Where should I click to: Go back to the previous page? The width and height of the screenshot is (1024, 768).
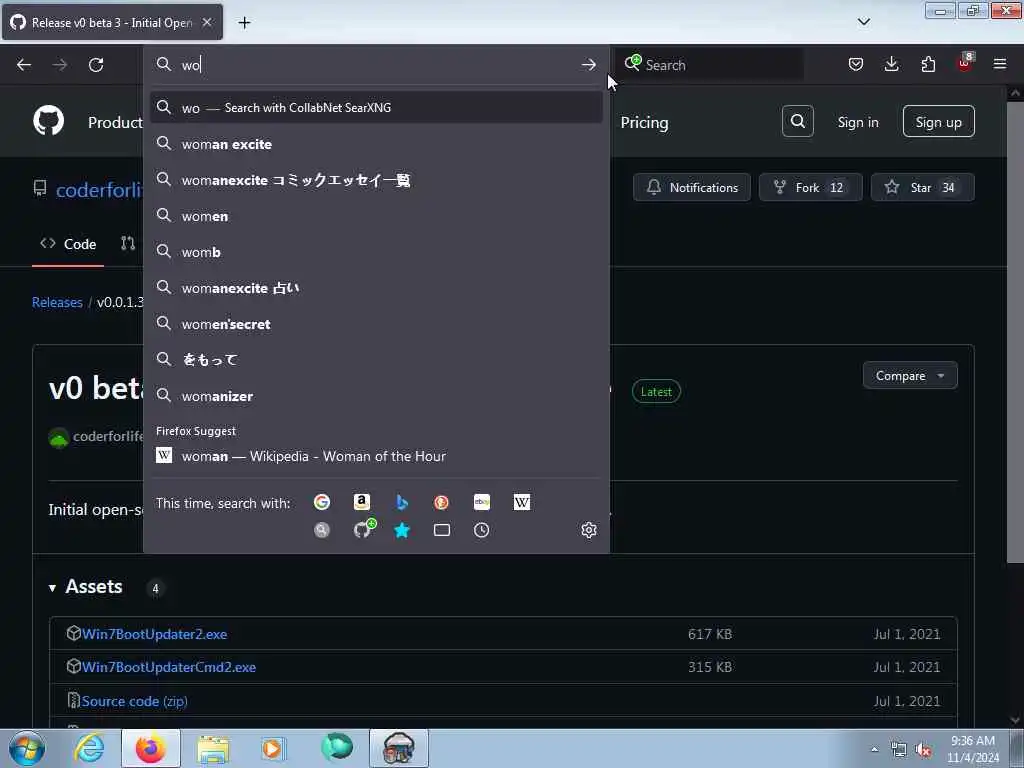[24, 65]
